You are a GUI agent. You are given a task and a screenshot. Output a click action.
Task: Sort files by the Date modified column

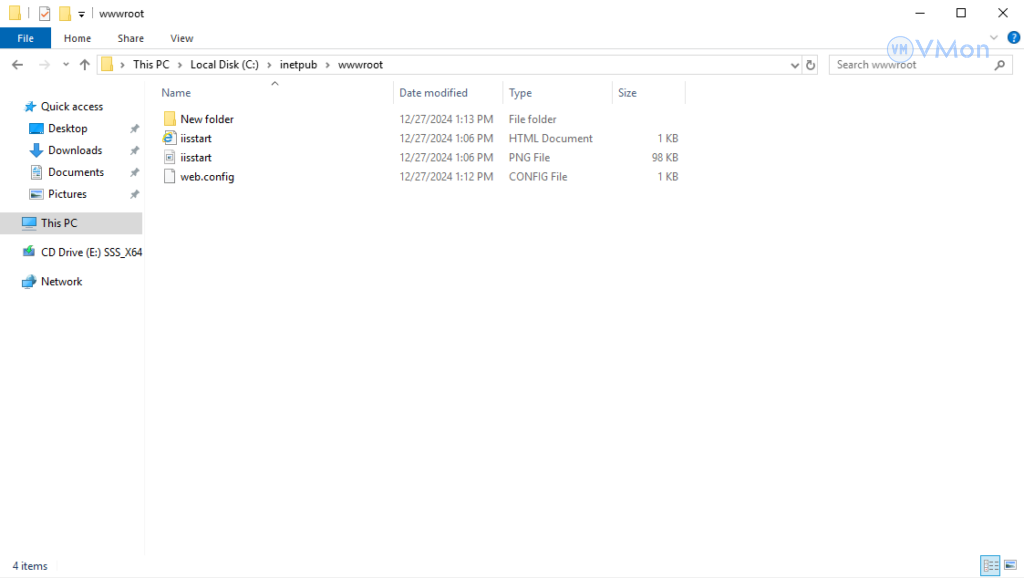pos(433,93)
